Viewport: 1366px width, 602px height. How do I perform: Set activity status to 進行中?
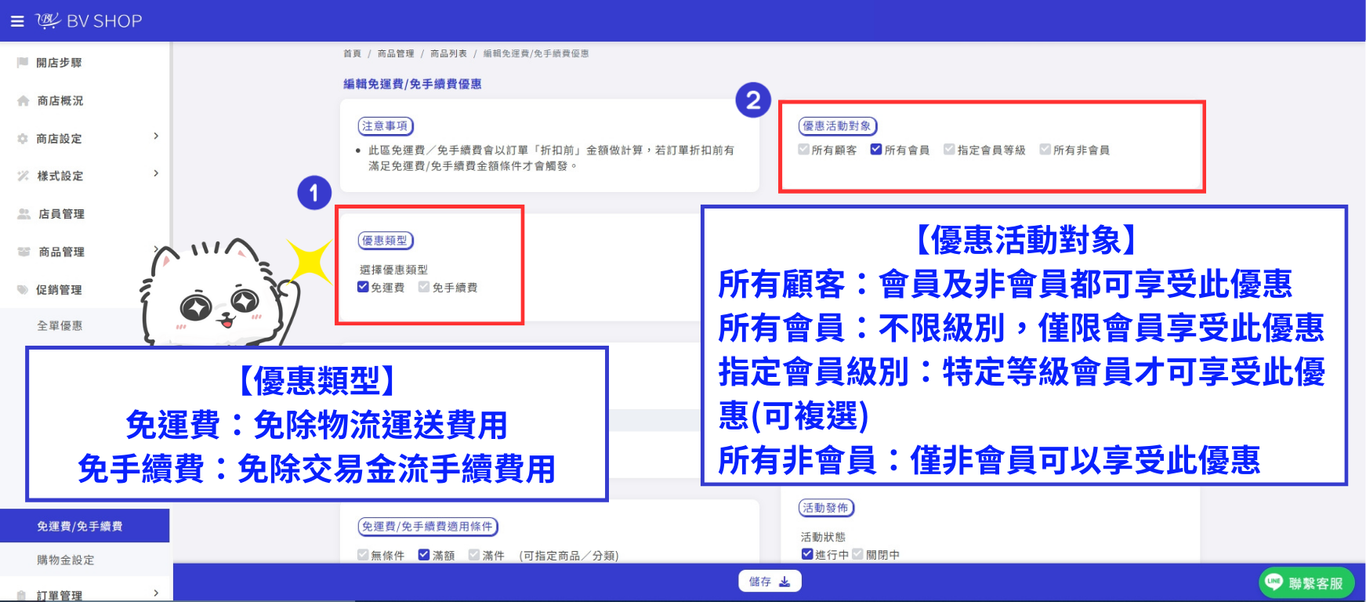[807, 554]
